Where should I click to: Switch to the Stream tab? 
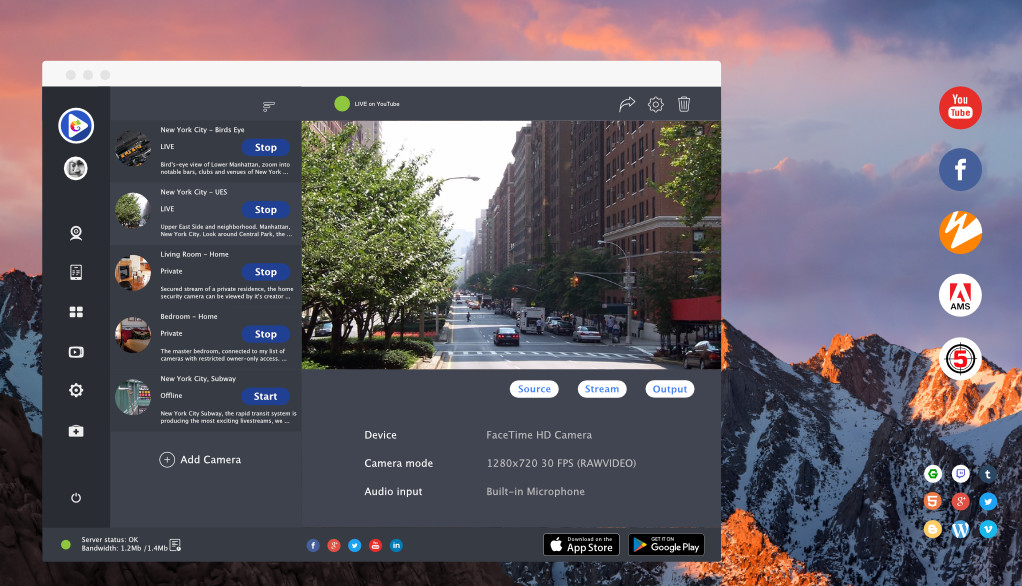[602, 389]
